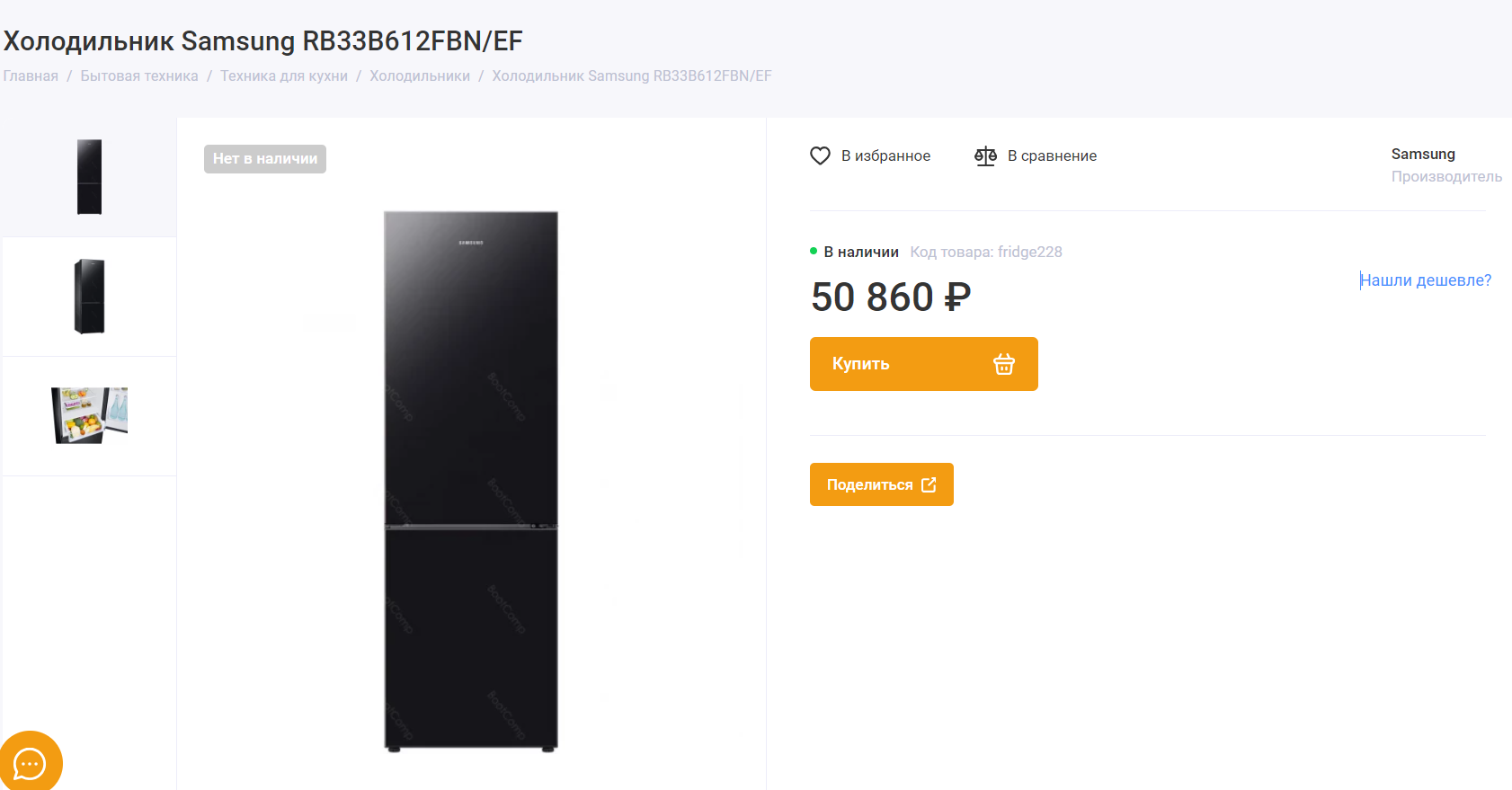Click the heart favorites icon
The image size is (1512, 790).
coord(820,155)
